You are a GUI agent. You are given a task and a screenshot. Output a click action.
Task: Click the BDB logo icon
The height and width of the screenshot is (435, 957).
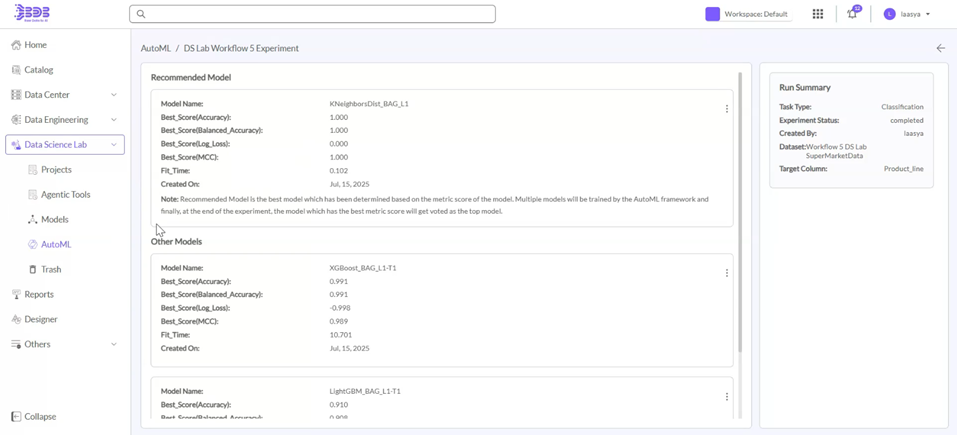coord(32,14)
